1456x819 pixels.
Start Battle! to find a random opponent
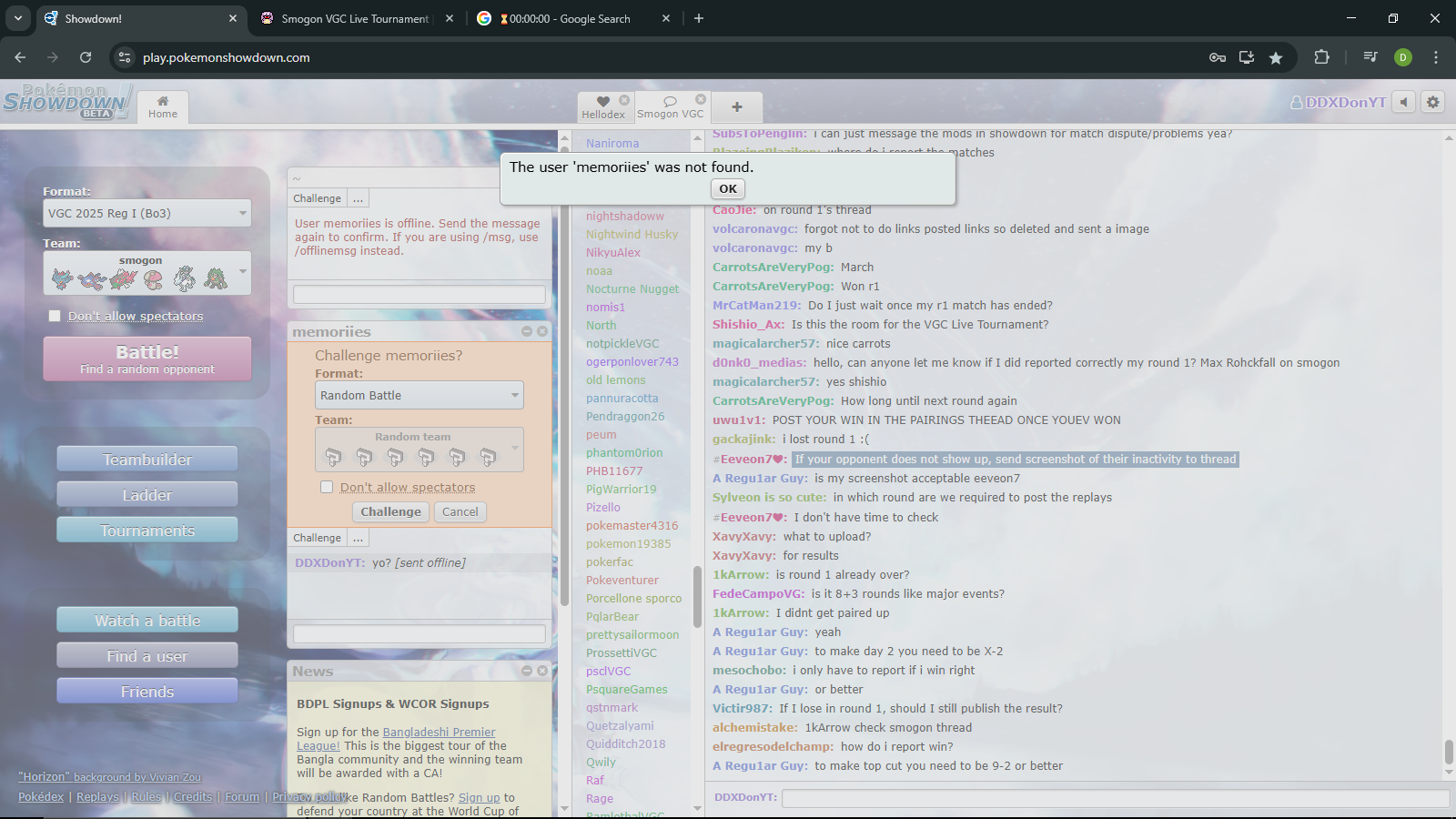coord(147,359)
